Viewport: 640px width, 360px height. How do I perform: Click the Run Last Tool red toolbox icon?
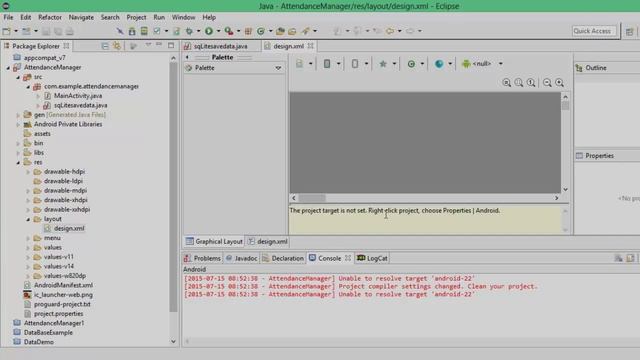(229, 31)
